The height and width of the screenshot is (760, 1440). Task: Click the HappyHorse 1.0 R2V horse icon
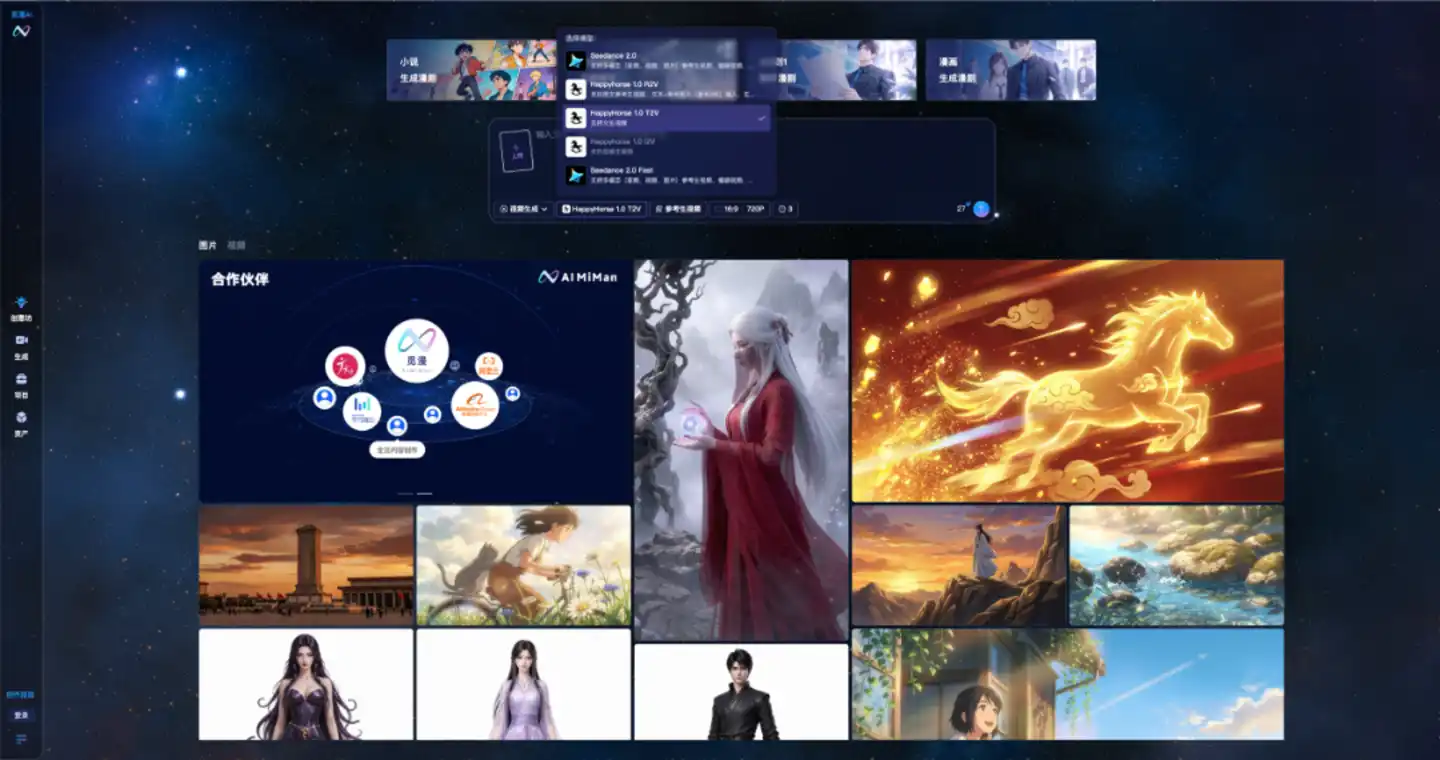pyautogui.click(x=575, y=89)
